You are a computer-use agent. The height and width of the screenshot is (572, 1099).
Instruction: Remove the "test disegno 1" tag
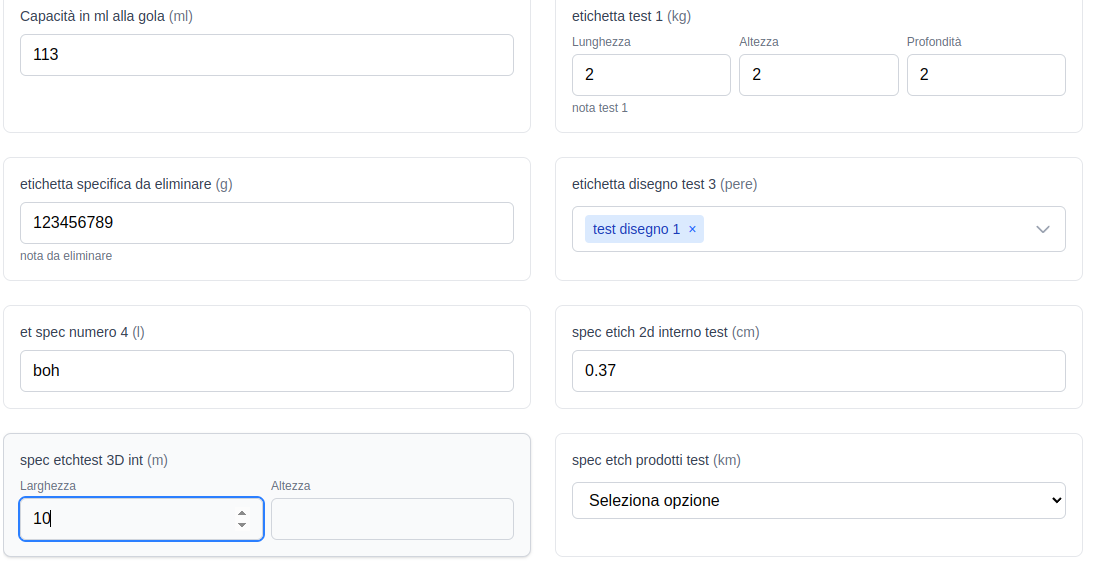point(692,229)
